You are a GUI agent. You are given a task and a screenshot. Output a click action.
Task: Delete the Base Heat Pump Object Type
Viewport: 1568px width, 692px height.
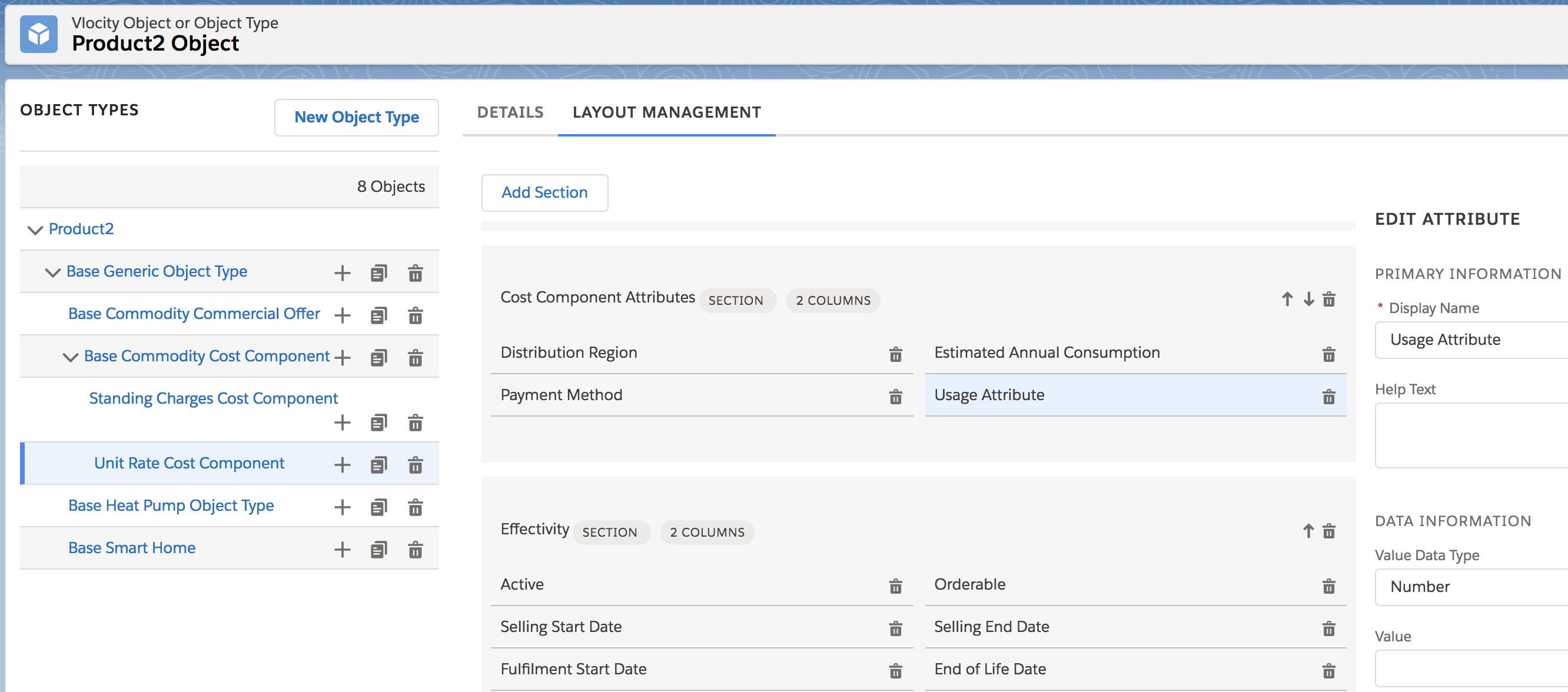[x=415, y=507]
